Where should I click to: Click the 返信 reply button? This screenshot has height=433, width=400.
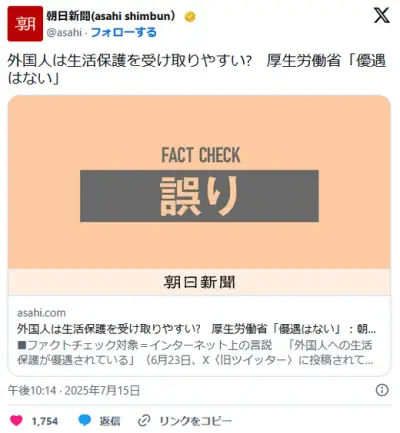[110, 421]
